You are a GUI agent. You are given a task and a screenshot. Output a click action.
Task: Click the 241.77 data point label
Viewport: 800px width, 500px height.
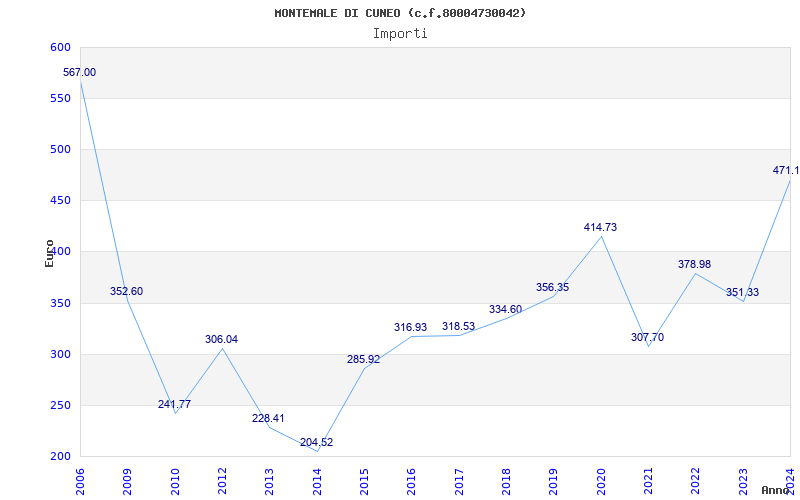[174, 404]
